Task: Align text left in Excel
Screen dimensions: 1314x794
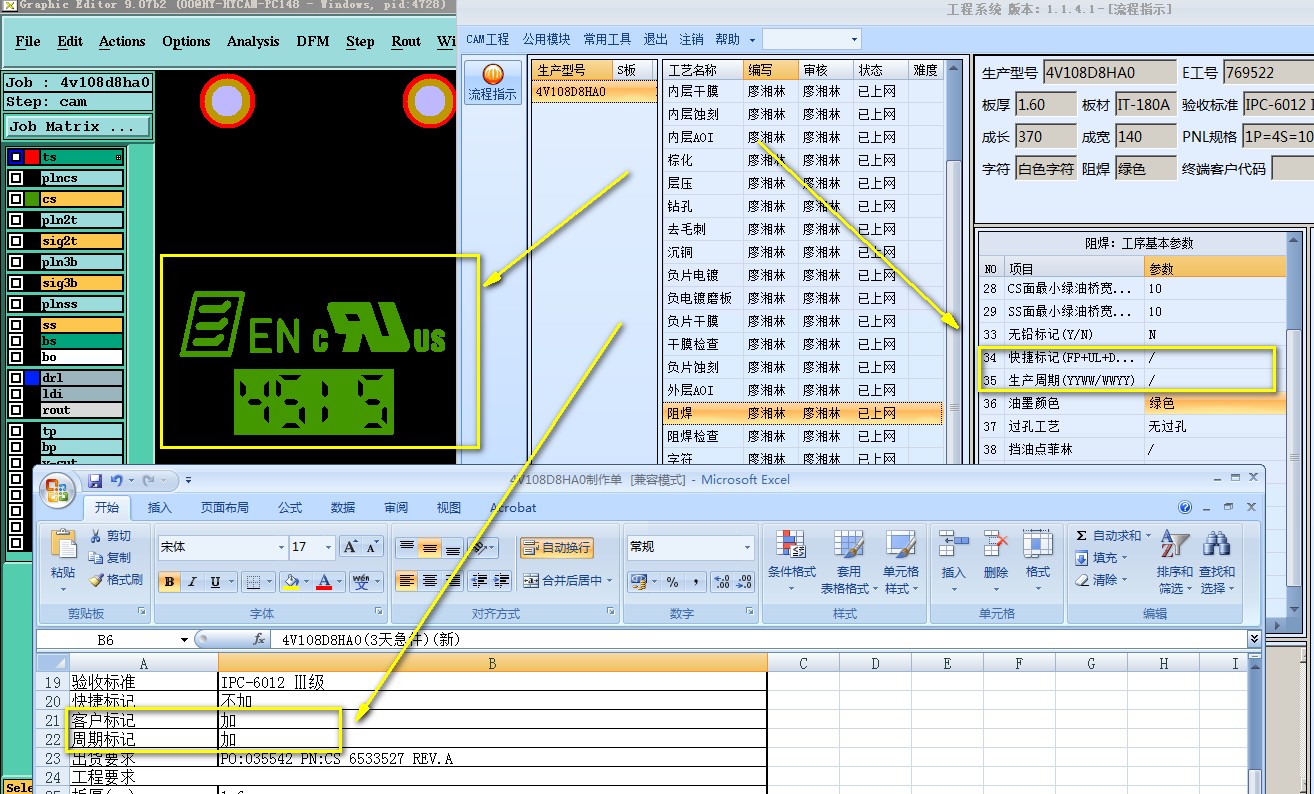Action: pos(406,581)
